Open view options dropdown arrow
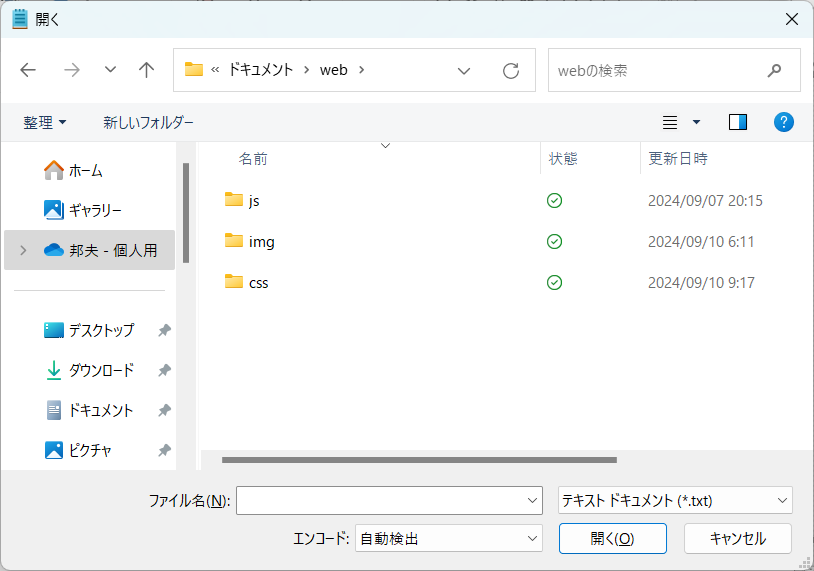This screenshot has height=571, width=814. click(x=696, y=123)
